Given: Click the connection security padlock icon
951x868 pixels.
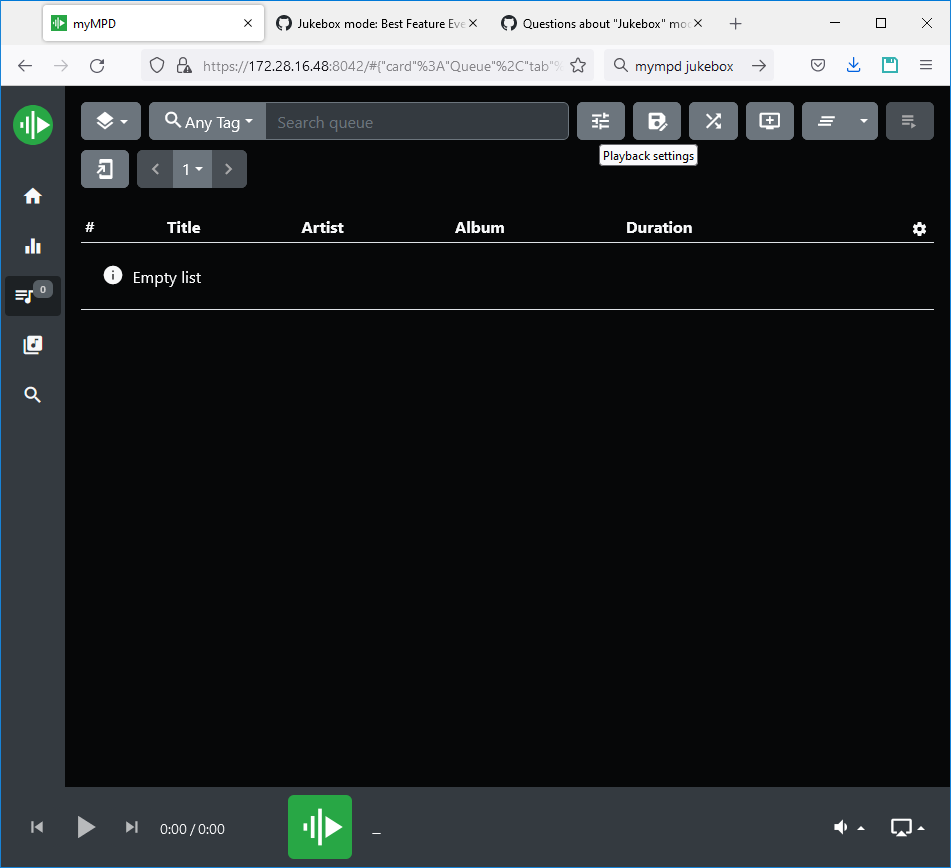Looking at the screenshot, I should (184, 65).
